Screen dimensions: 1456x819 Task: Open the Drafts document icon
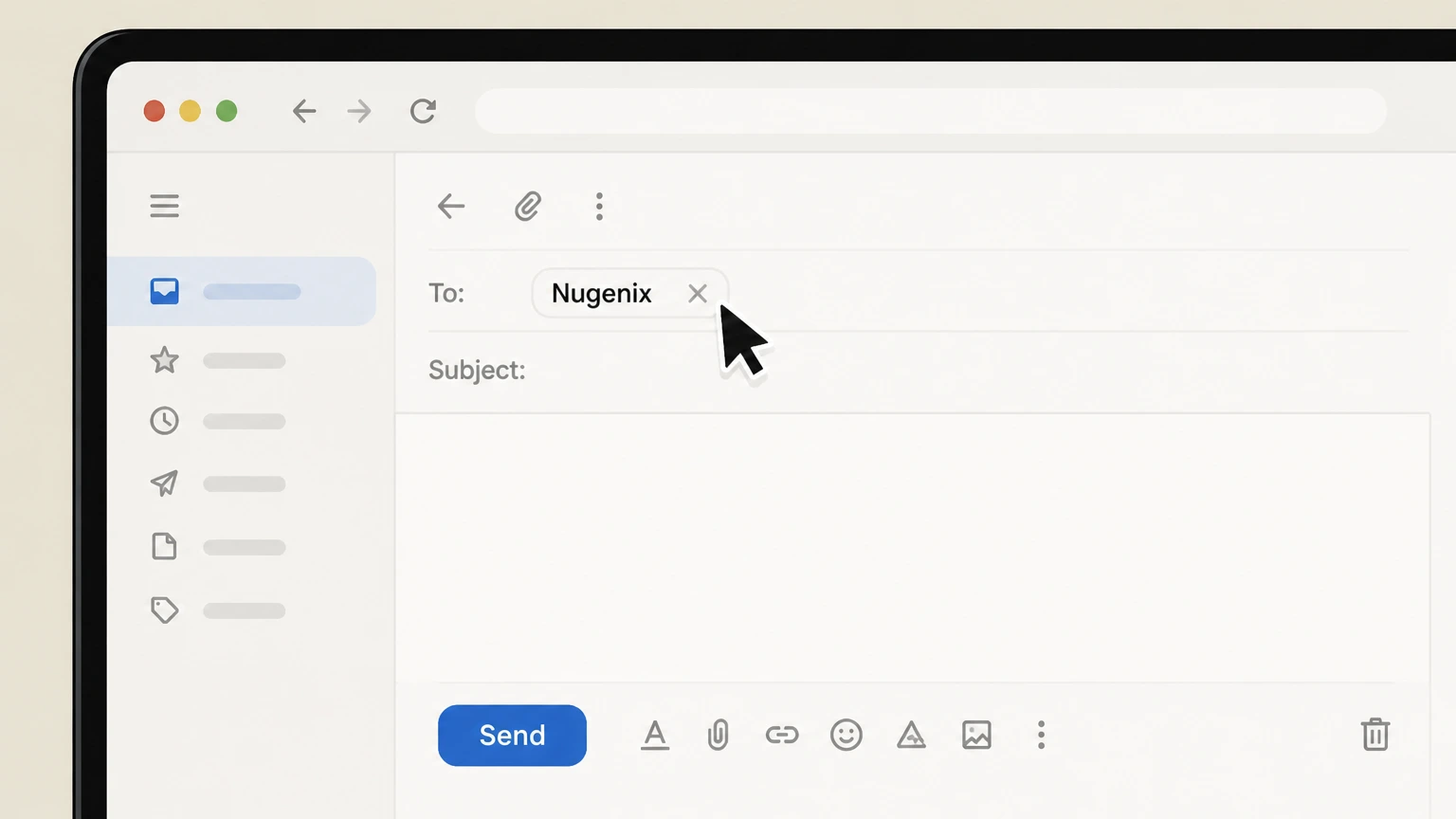coord(164,547)
